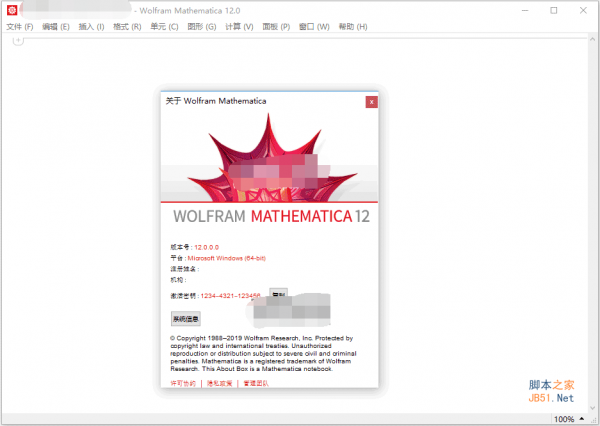
Task: Close the Mathematica main window
Action: click(x=583, y=10)
